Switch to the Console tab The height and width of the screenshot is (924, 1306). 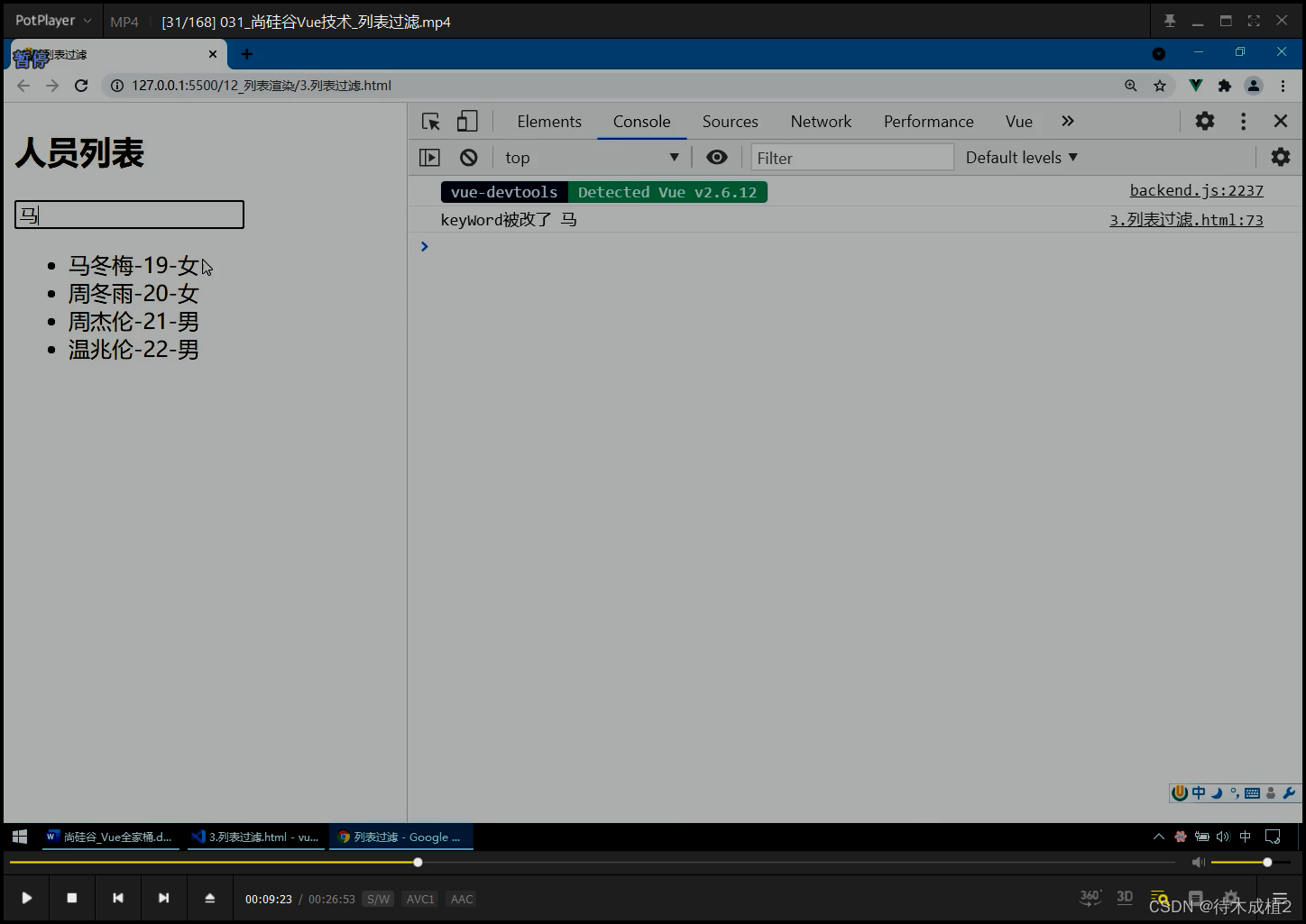pos(641,122)
